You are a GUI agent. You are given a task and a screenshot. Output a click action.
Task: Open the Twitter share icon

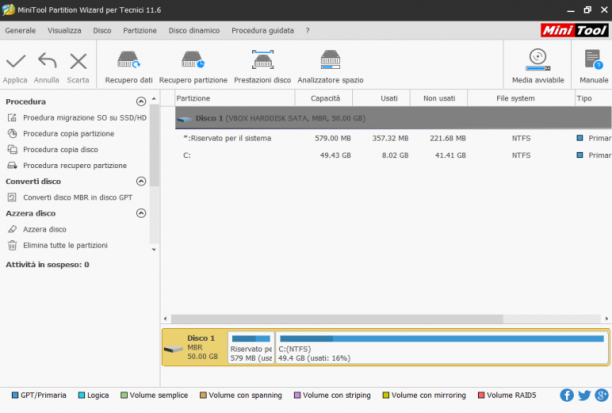pyautogui.click(x=584, y=395)
